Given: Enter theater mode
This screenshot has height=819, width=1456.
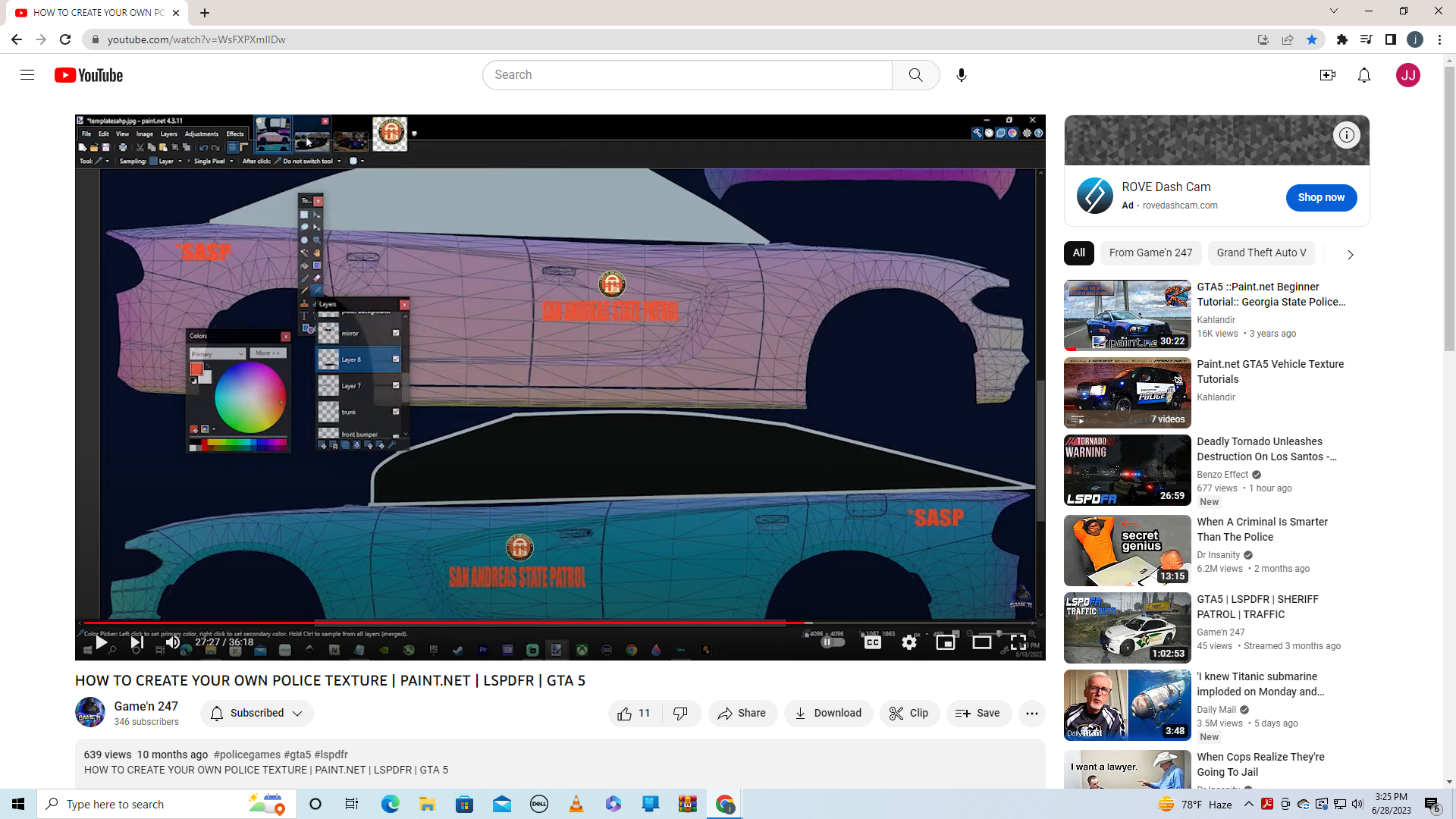Looking at the screenshot, I should 982,643.
